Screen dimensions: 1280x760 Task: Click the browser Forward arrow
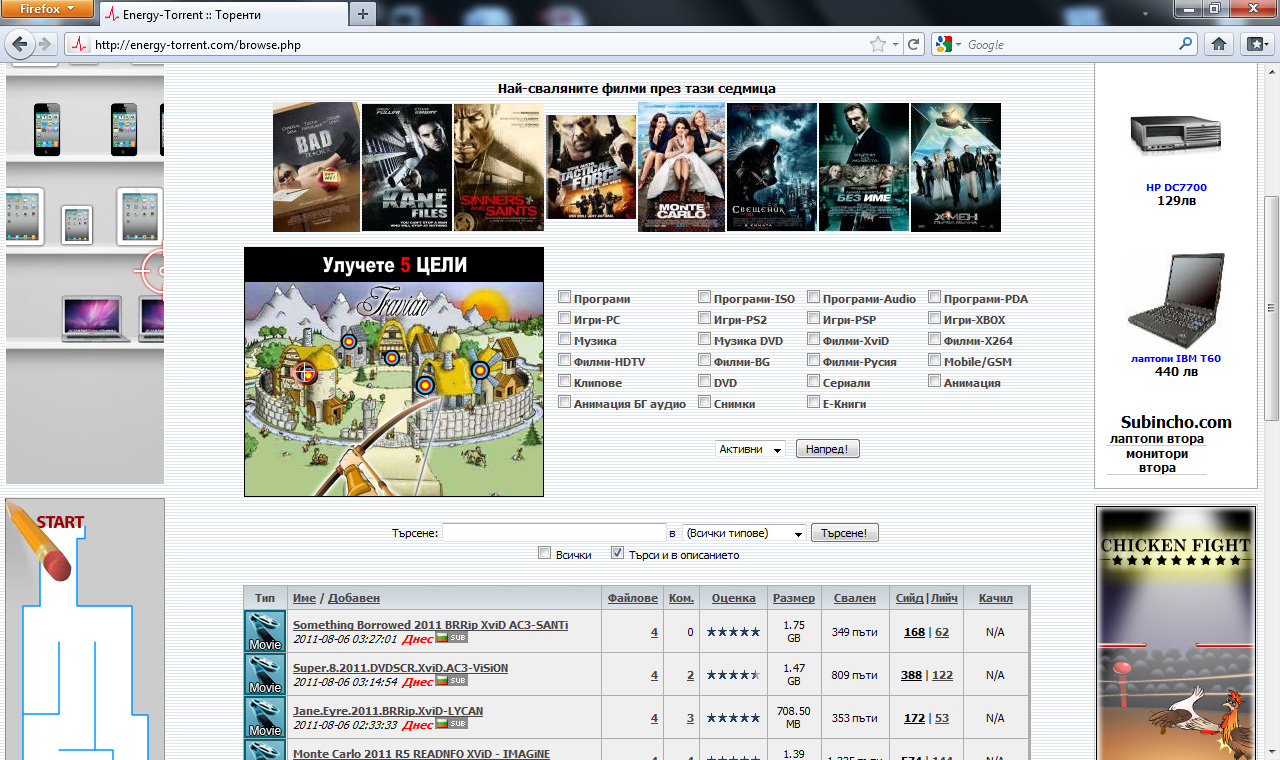45,44
